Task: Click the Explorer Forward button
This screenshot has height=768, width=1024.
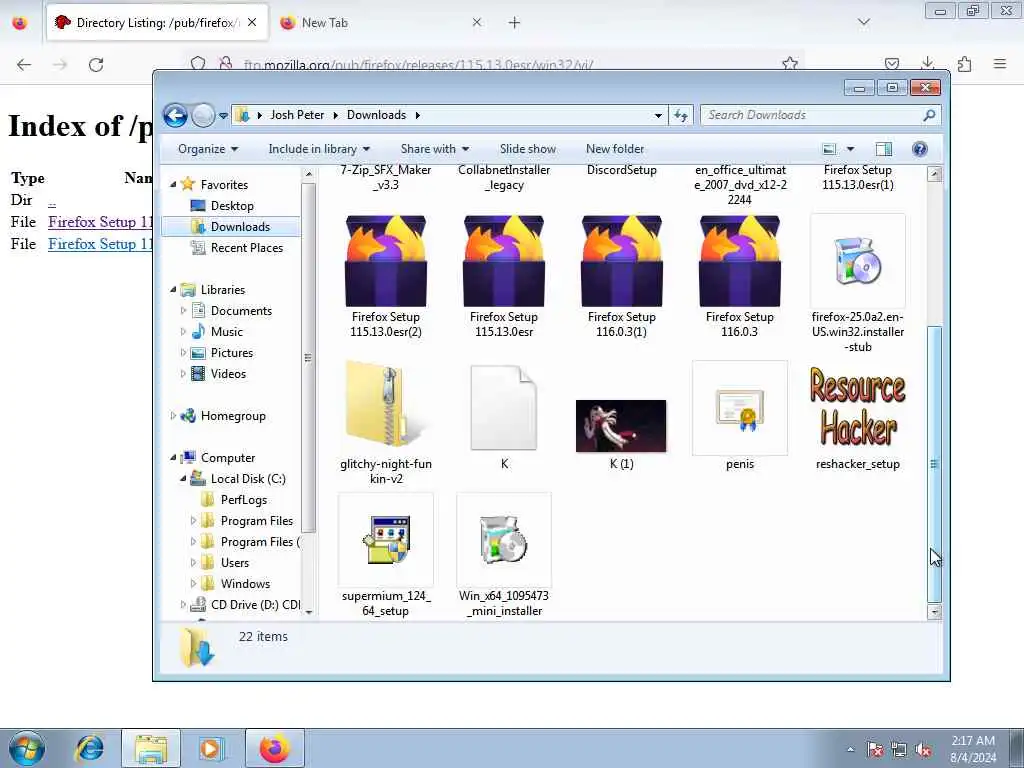Action: [x=203, y=116]
